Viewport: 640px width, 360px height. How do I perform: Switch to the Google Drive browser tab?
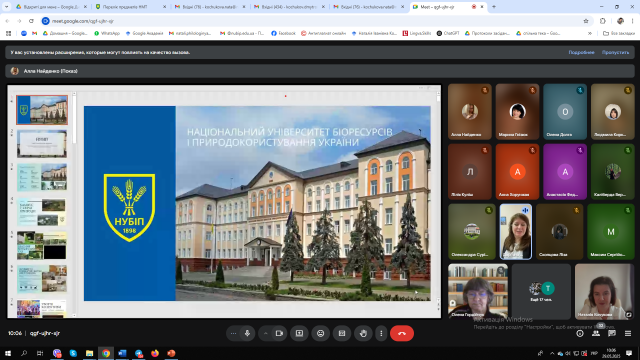point(51,7)
